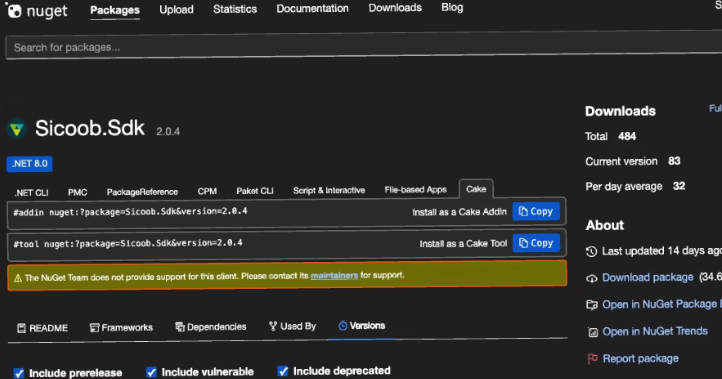
Task: Click the Versions clock icon
Action: pyautogui.click(x=343, y=326)
